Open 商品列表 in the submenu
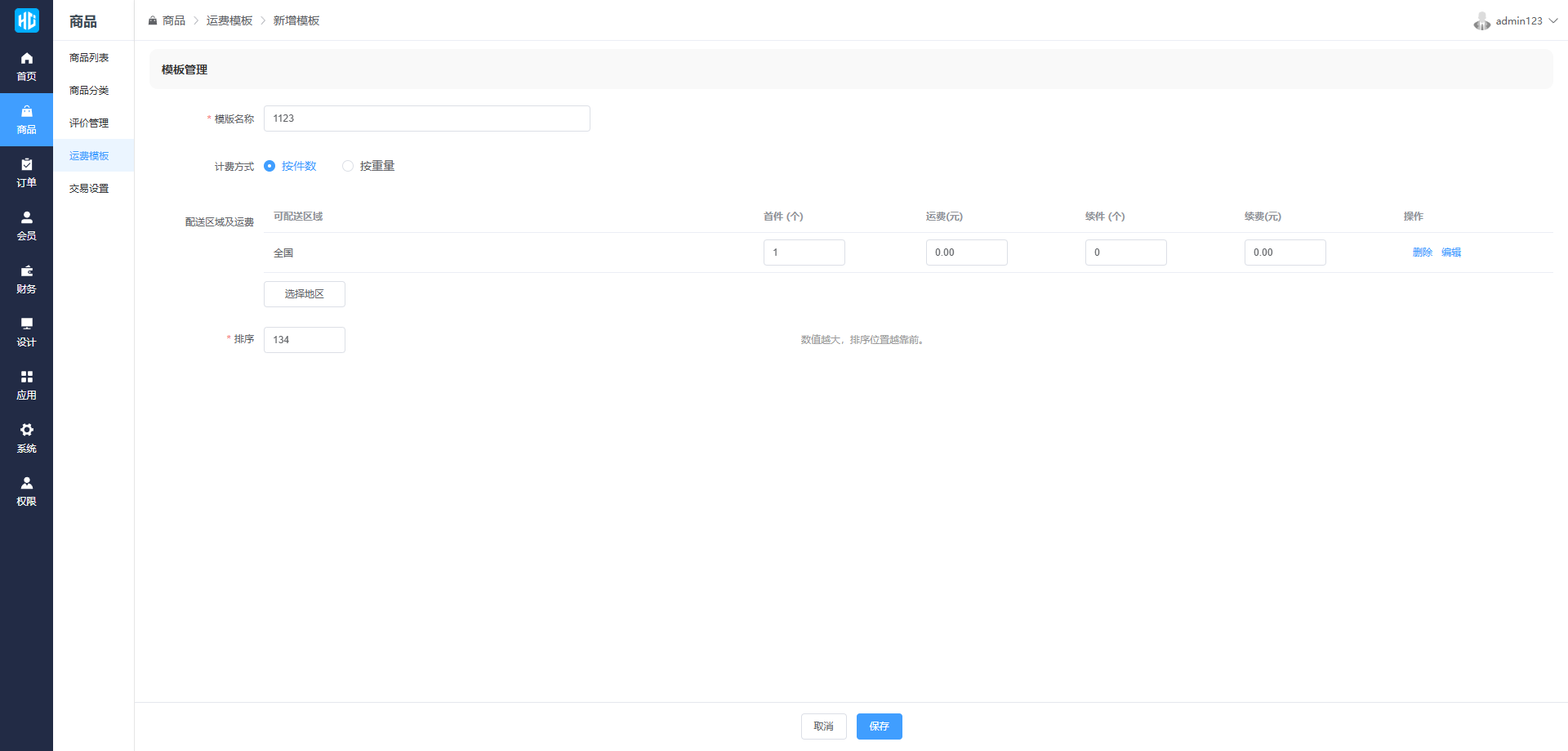 coord(89,58)
